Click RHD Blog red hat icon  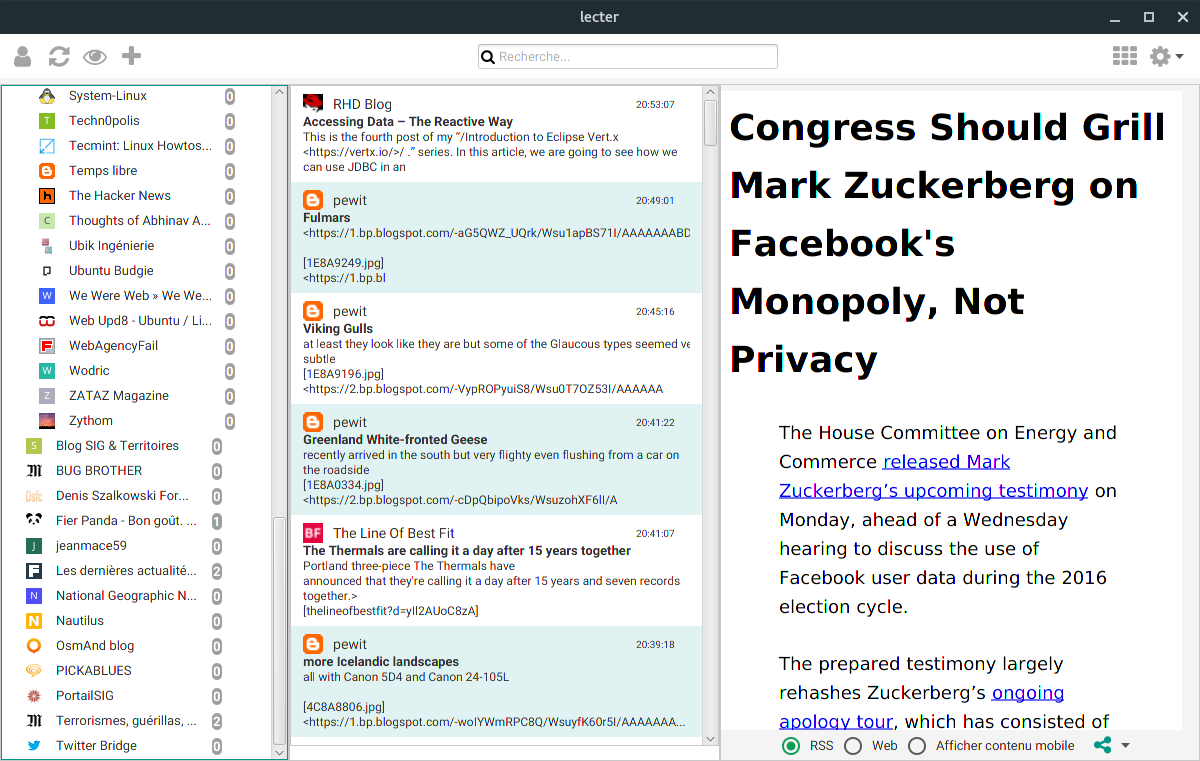click(x=313, y=103)
